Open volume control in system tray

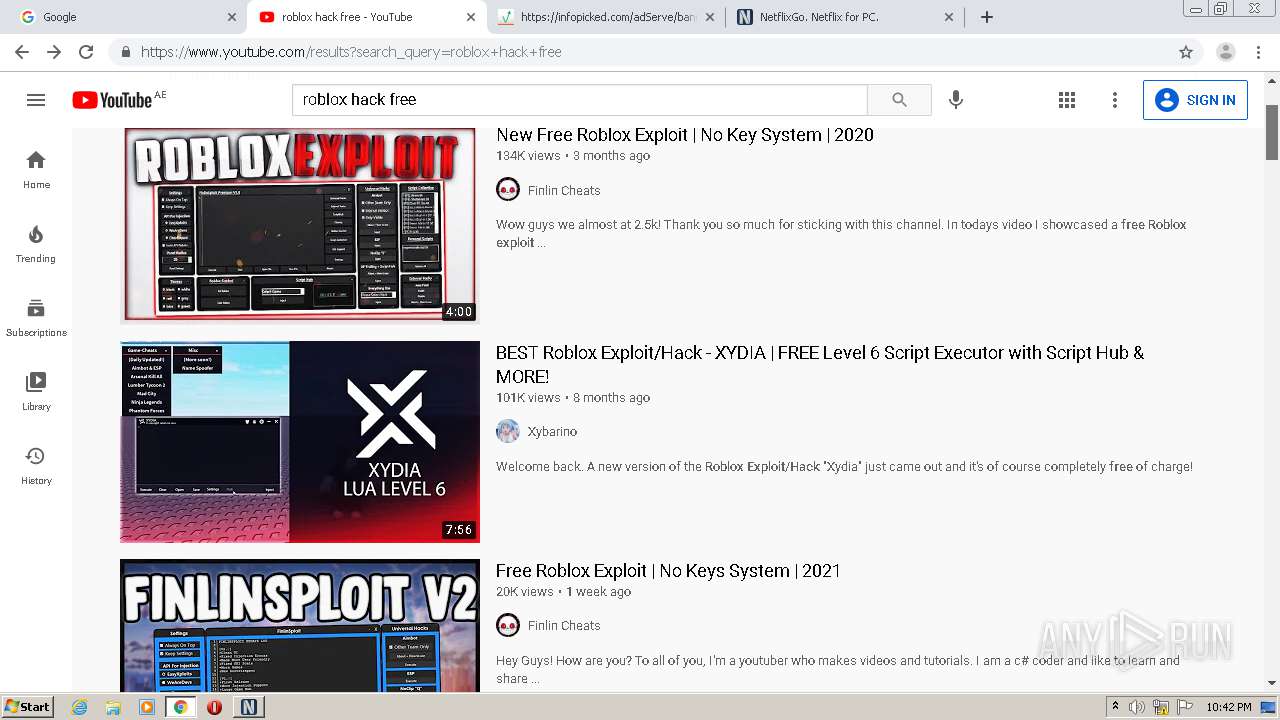tap(1137, 707)
